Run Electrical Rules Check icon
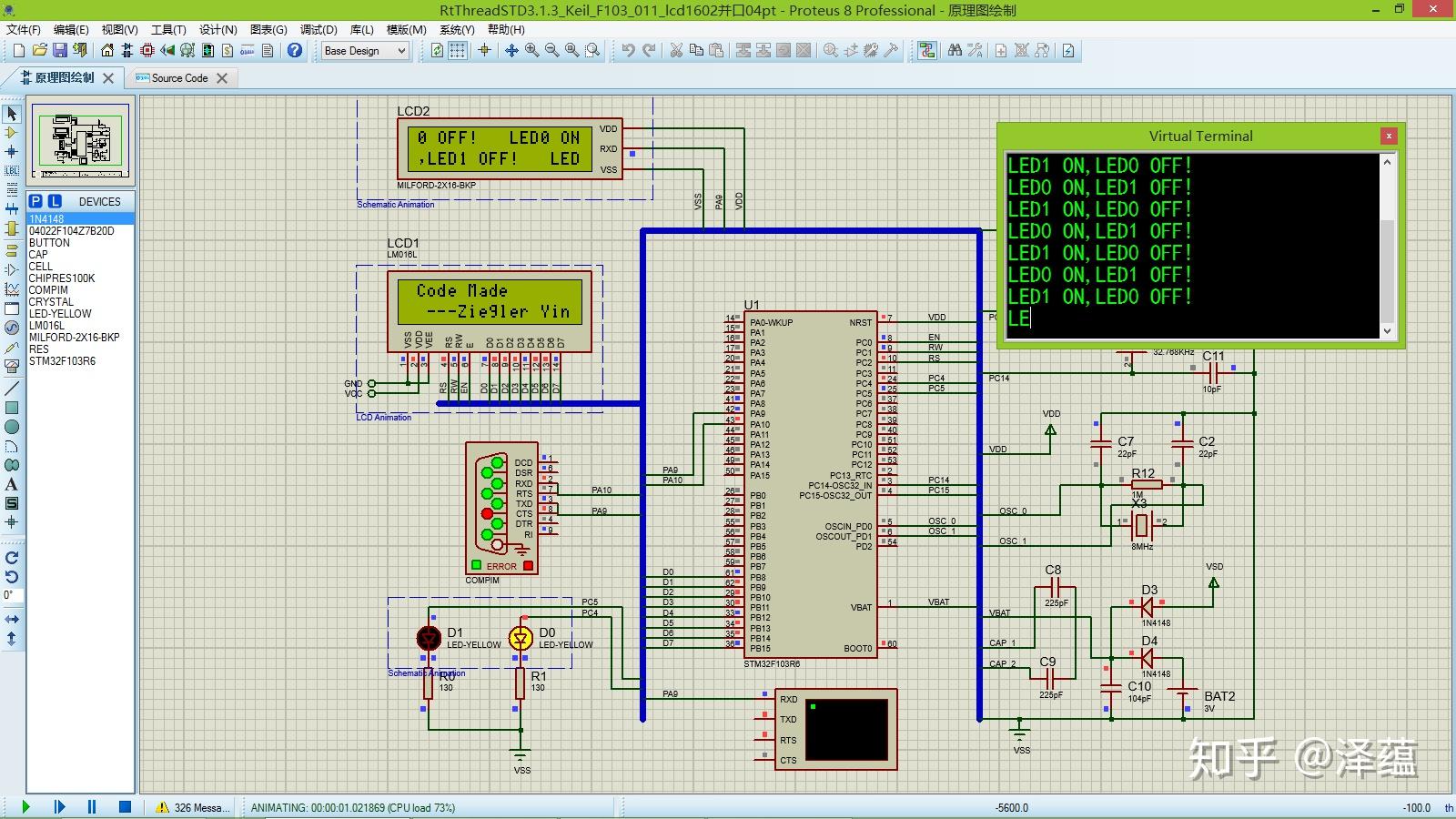 tap(1068, 51)
